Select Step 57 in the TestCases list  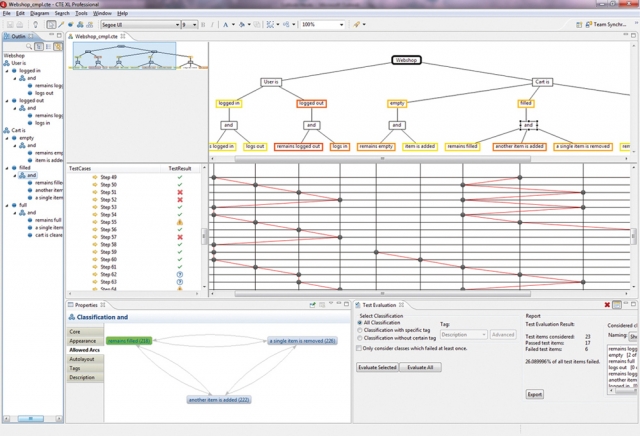click(x=109, y=237)
